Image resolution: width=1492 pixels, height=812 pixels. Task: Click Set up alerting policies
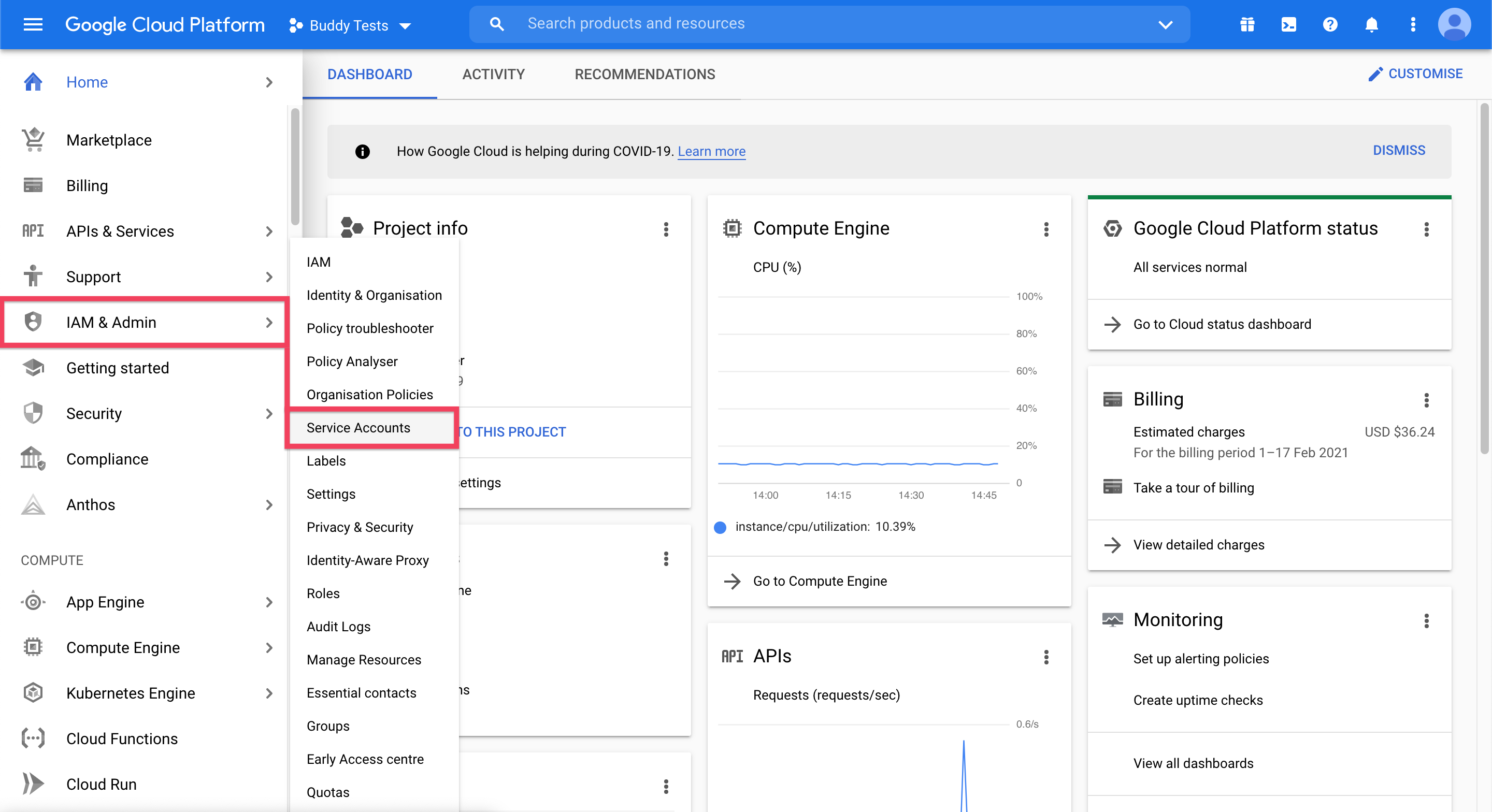[x=1201, y=659]
